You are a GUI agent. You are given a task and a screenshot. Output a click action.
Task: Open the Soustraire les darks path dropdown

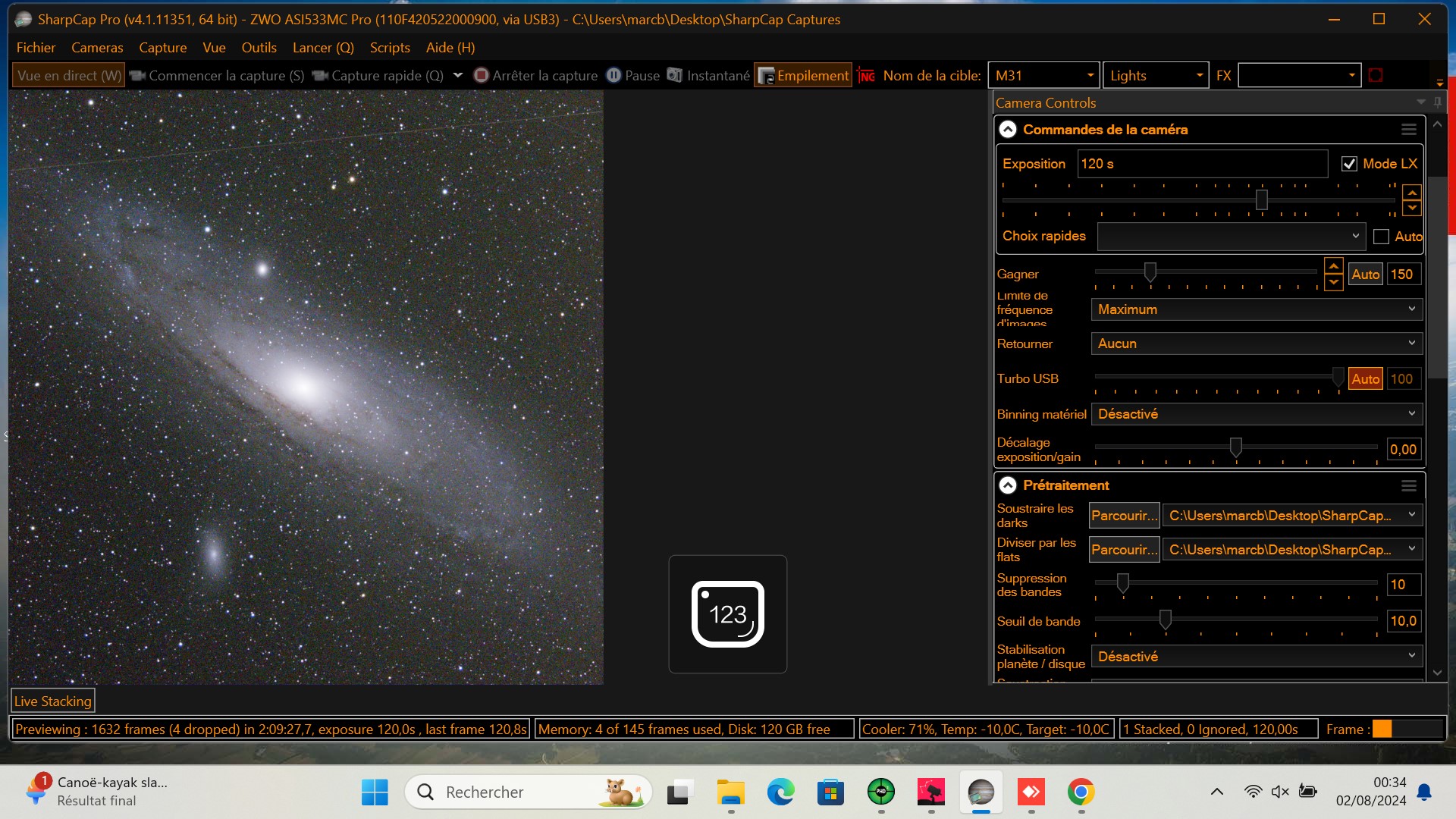click(1292, 516)
